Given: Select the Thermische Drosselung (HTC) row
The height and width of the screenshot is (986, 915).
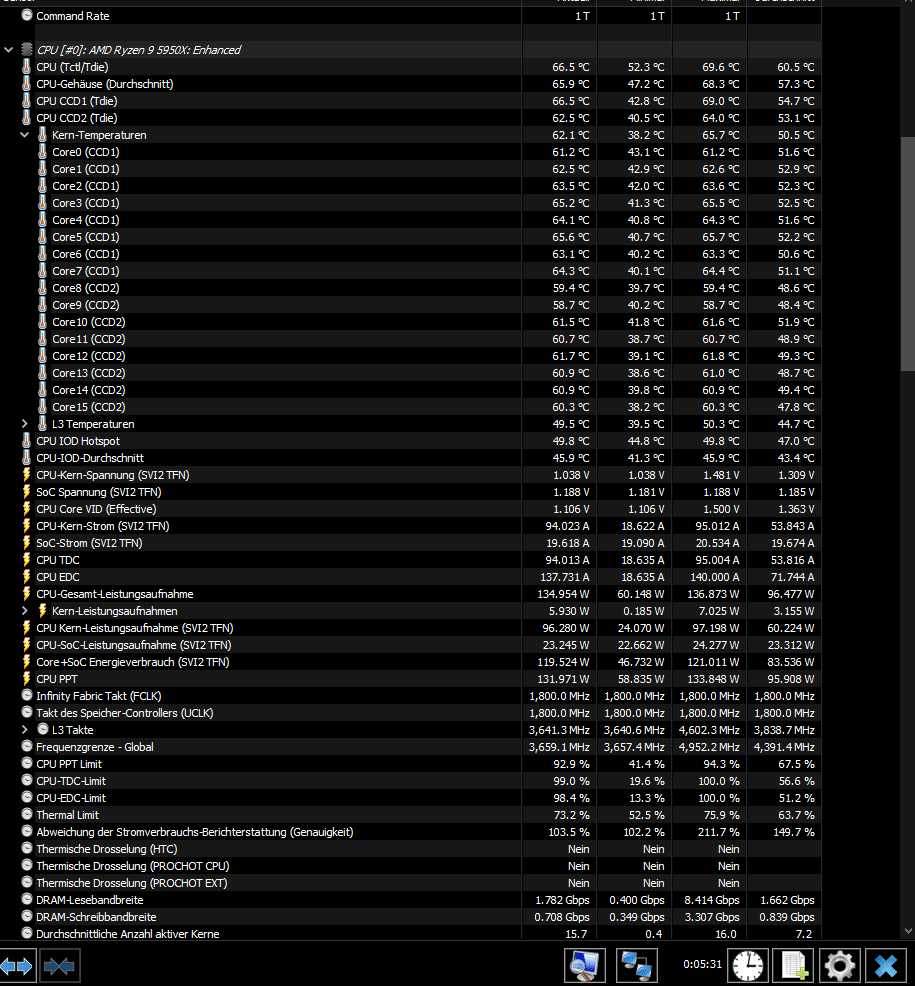Looking at the screenshot, I should pos(411,848).
